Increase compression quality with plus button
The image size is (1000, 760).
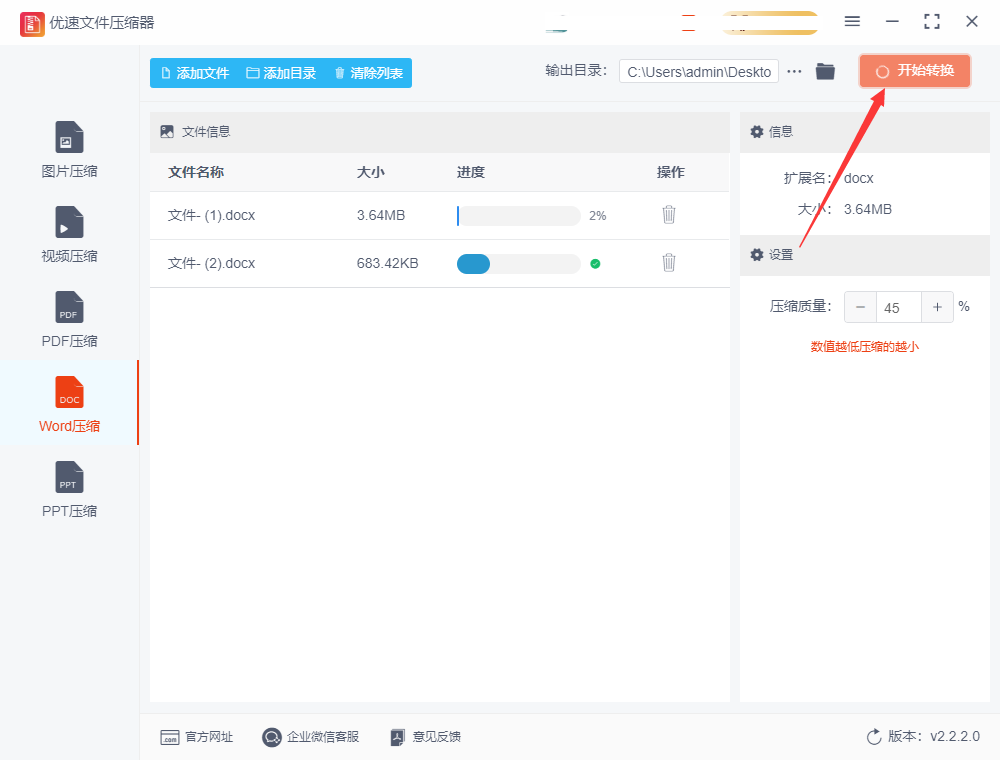[937, 307]
